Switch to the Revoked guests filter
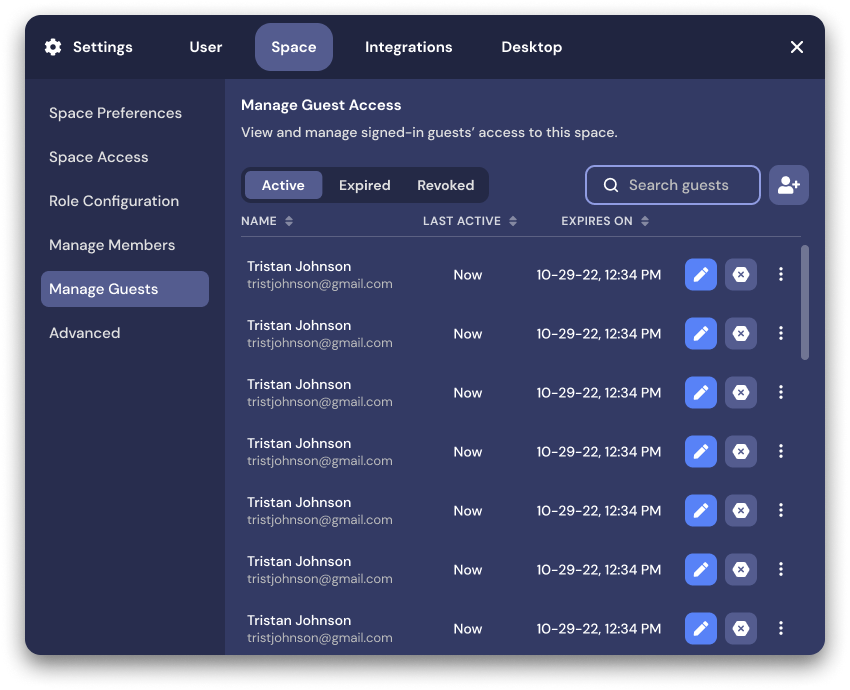The height and width of the screenshot is (690, 850). click(x=445, y=185)
